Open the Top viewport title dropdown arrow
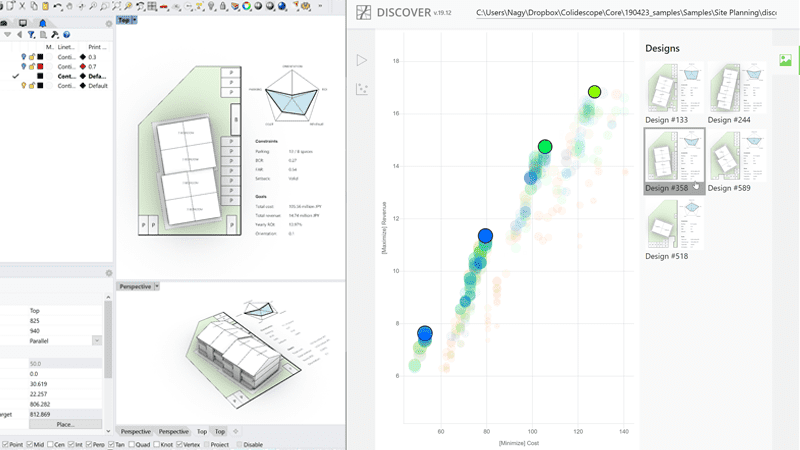This screenshot has width=800, height=450. pos(134,20)
